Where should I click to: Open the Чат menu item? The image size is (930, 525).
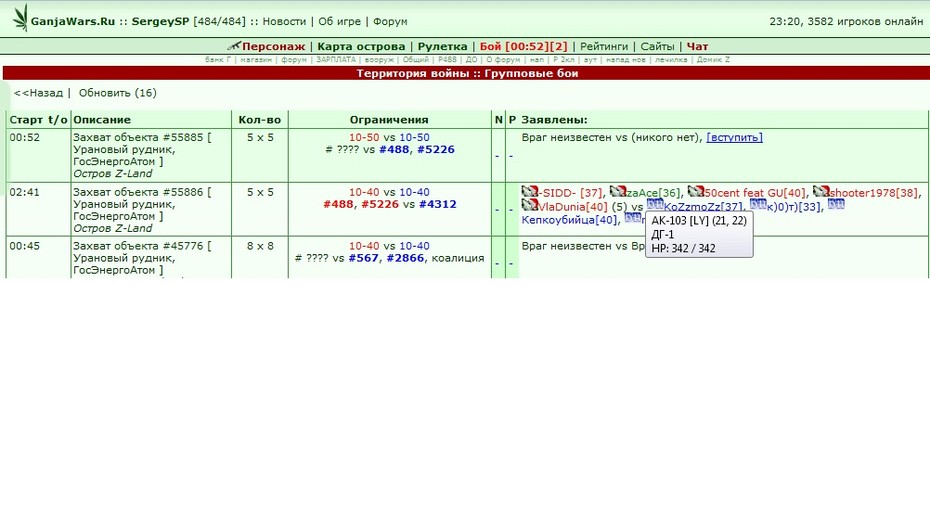click(x=698, y=46)
